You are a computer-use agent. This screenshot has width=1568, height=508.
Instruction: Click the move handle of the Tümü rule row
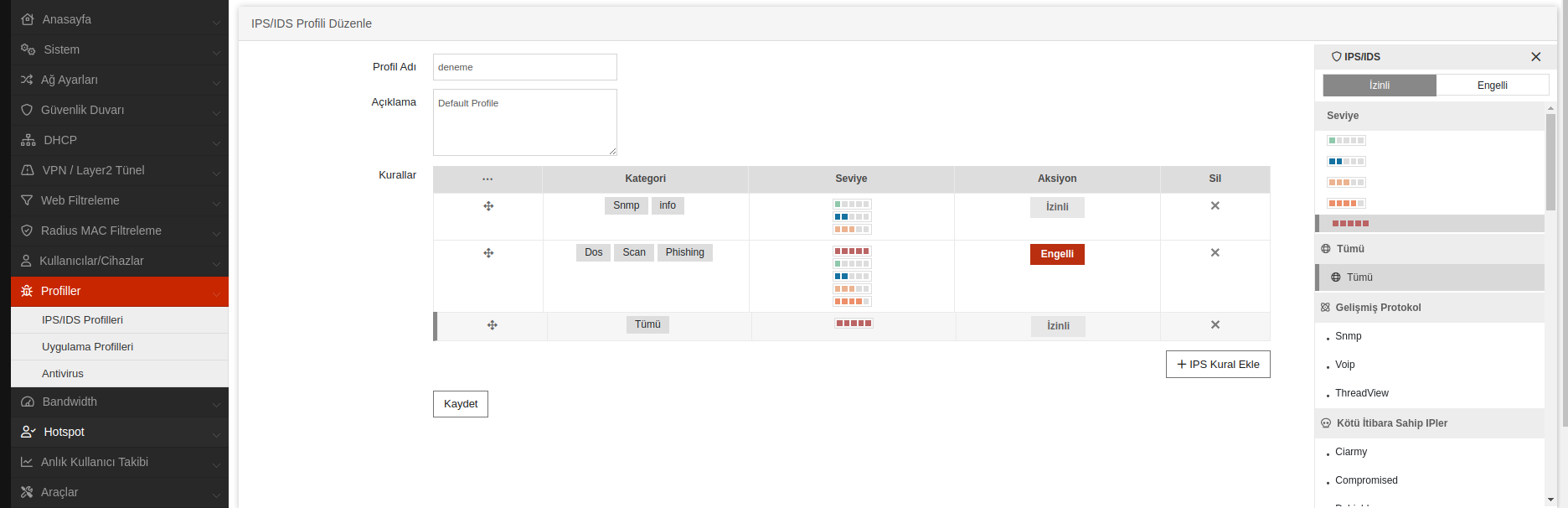(493, 325)
